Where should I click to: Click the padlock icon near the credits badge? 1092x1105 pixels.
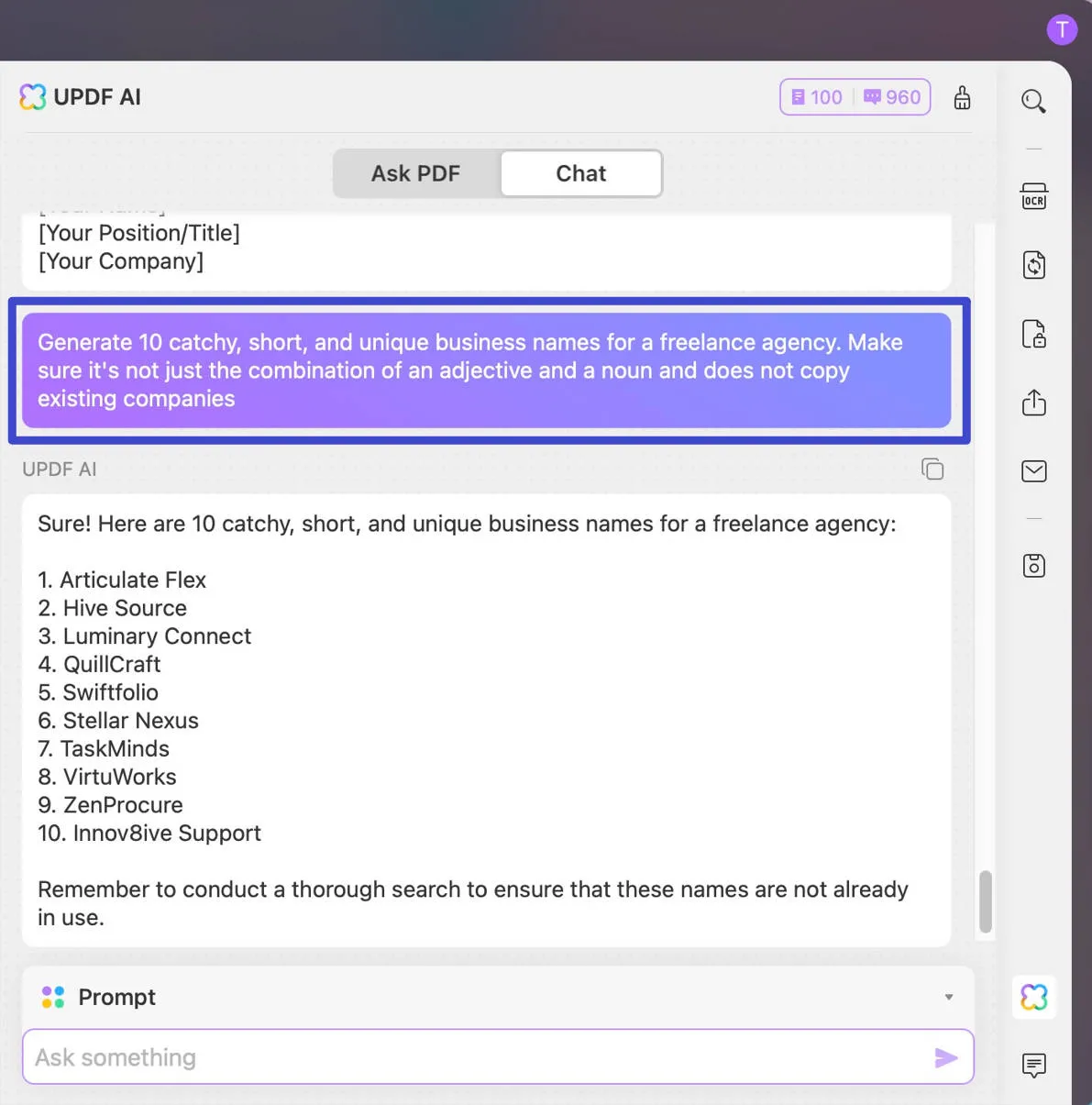pyautogui.click(x=962, y=96)
